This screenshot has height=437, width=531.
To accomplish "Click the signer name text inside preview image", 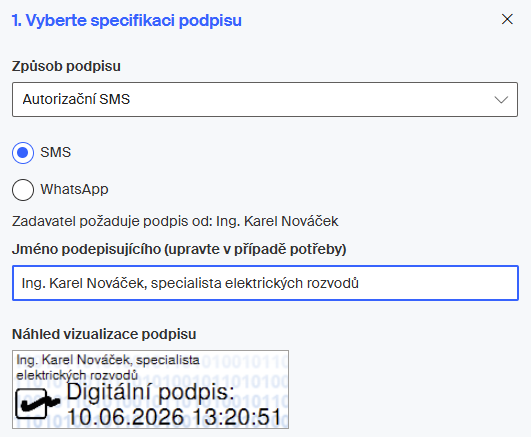I will pyautogui.click(x=108, y=367).
